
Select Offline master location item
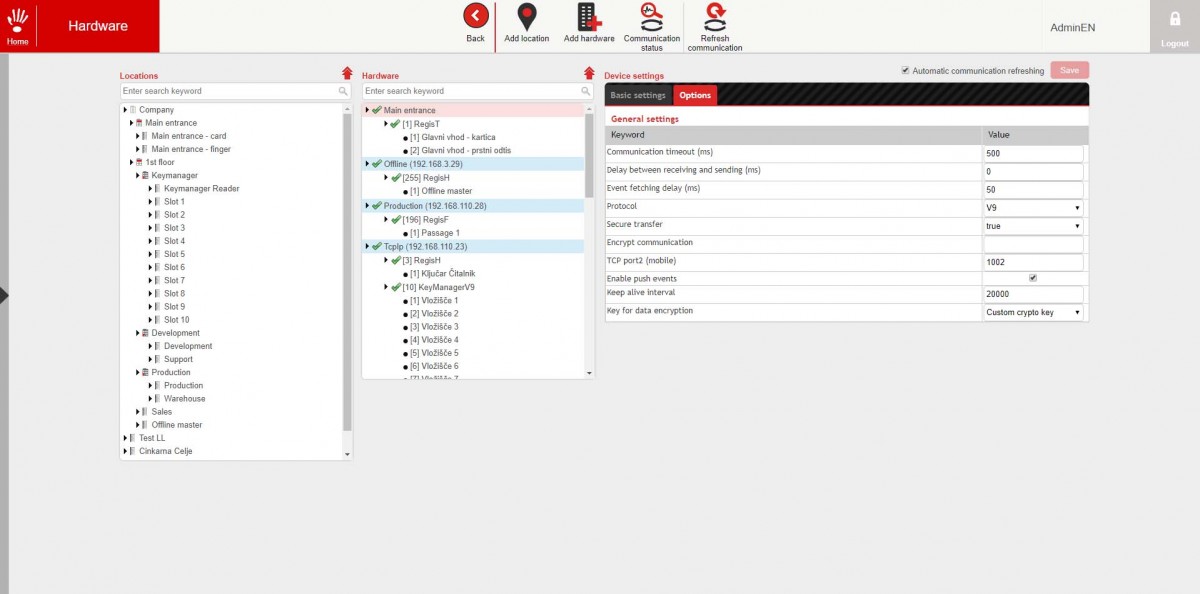tap(177, 425)
